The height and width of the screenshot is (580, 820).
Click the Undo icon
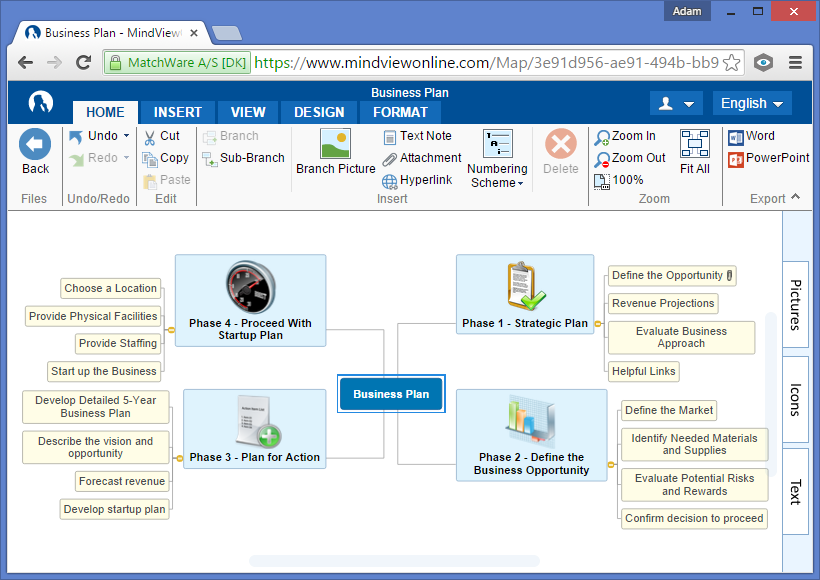[x=76, y=137]
